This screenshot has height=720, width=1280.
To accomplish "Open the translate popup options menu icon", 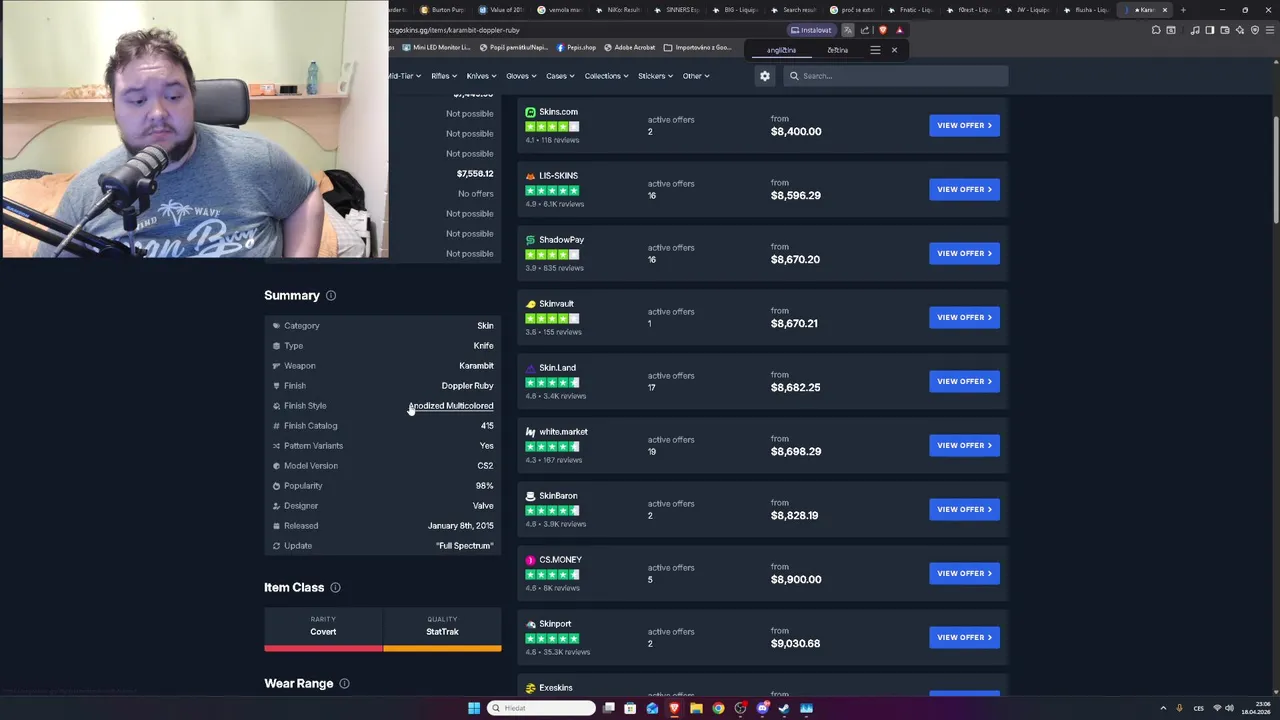I will coord(875,50).
